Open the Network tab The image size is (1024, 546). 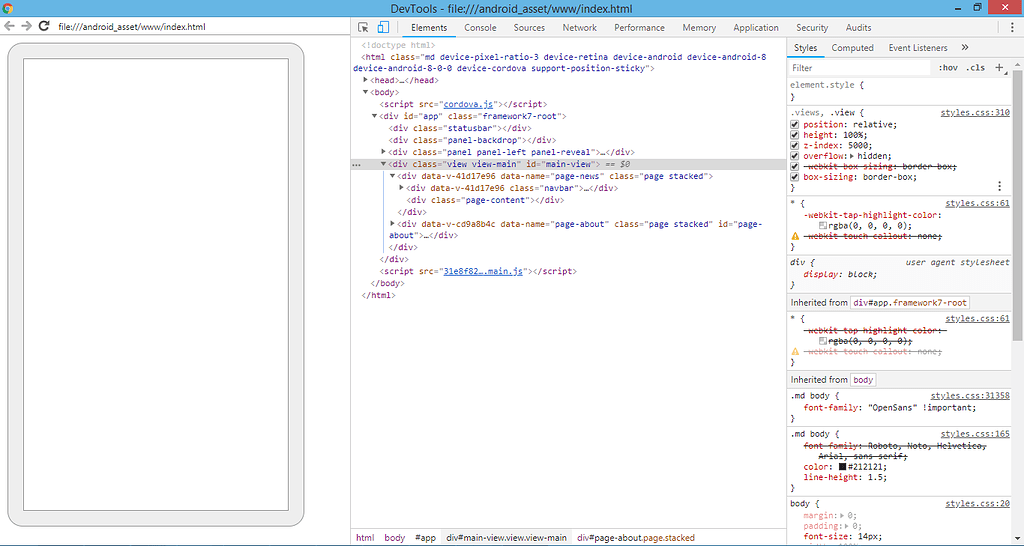click(x=579, y=27)
